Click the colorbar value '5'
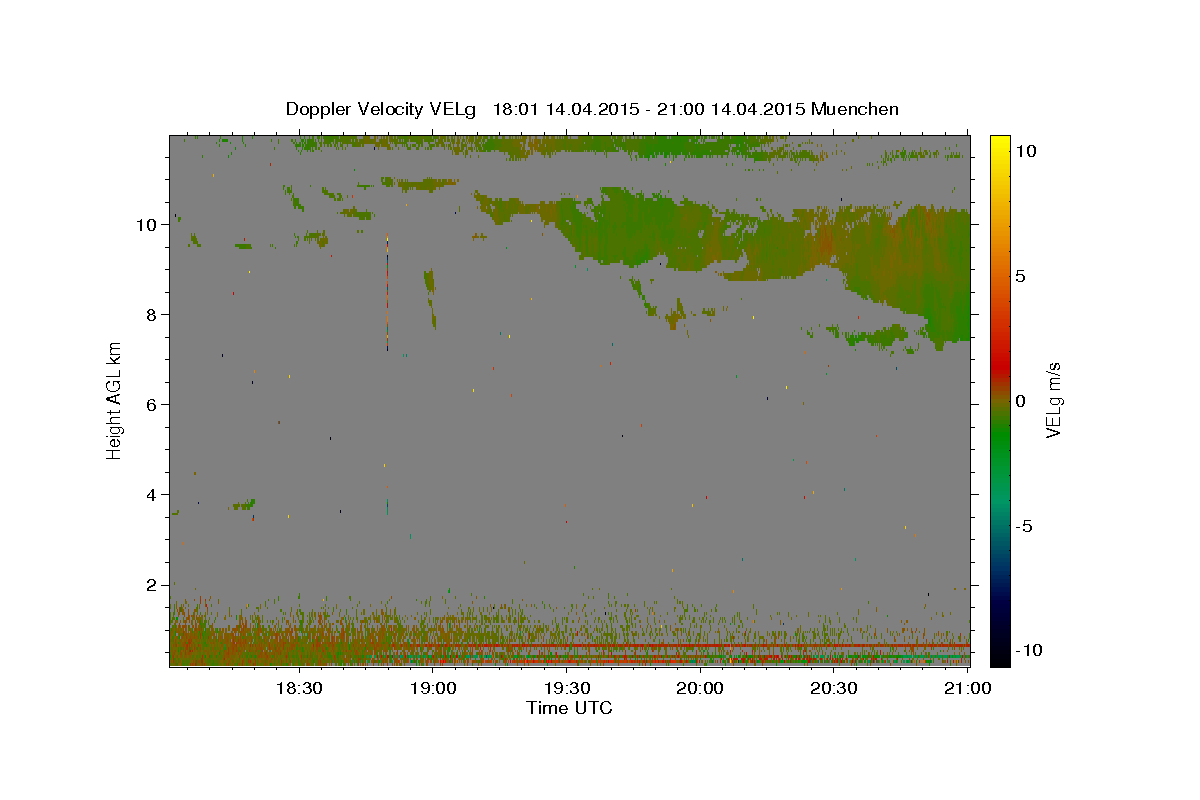This screenshot has width=1200, height=800. pyautogui.click(x=1021, y=275)
